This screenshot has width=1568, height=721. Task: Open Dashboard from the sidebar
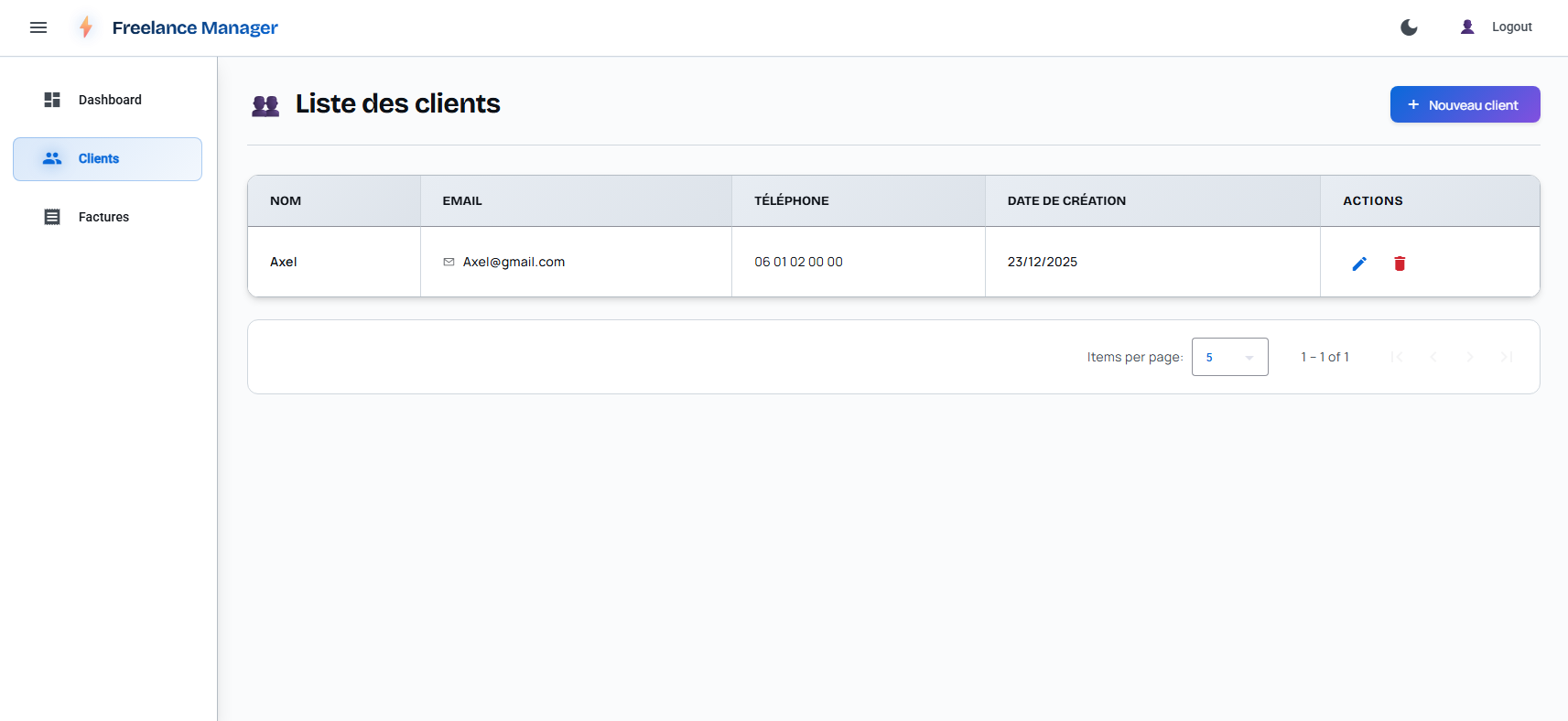(108, 100)
